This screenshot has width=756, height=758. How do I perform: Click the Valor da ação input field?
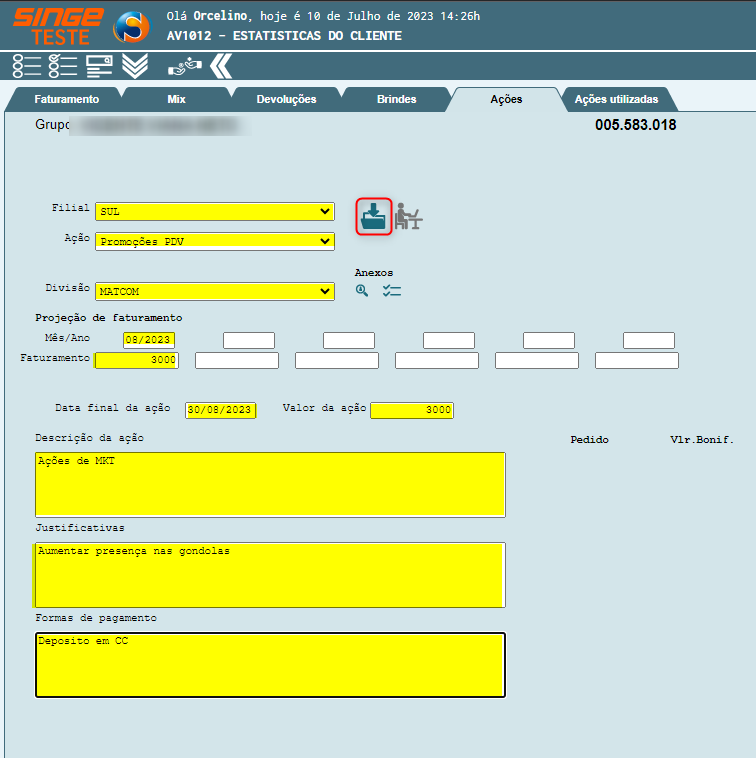pyautogui.click(x=412, y=410)
